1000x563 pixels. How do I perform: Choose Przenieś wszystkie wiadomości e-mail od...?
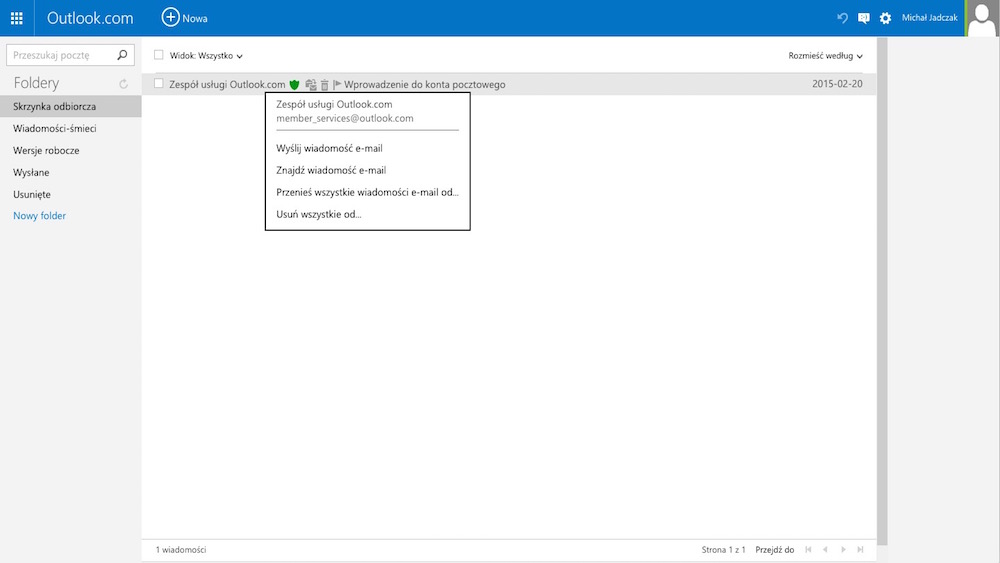pyautogui.click(x=367, y=192)
